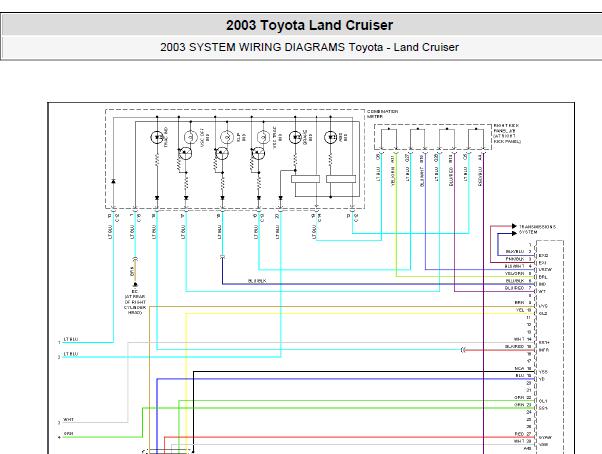The height and width of the screenshot is (454, 602).
Task: Click the '2003 Toyota Land Cruiser' title
Action: click(309, 25)
